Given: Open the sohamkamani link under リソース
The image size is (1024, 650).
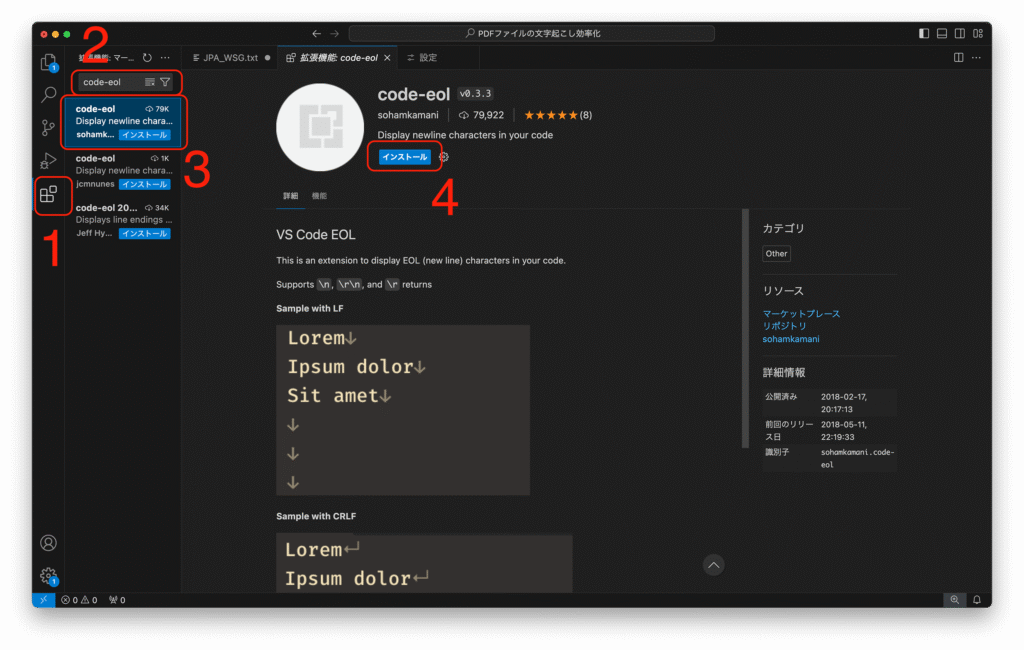Looking at the screenshot, I should [x=791, y=339].
